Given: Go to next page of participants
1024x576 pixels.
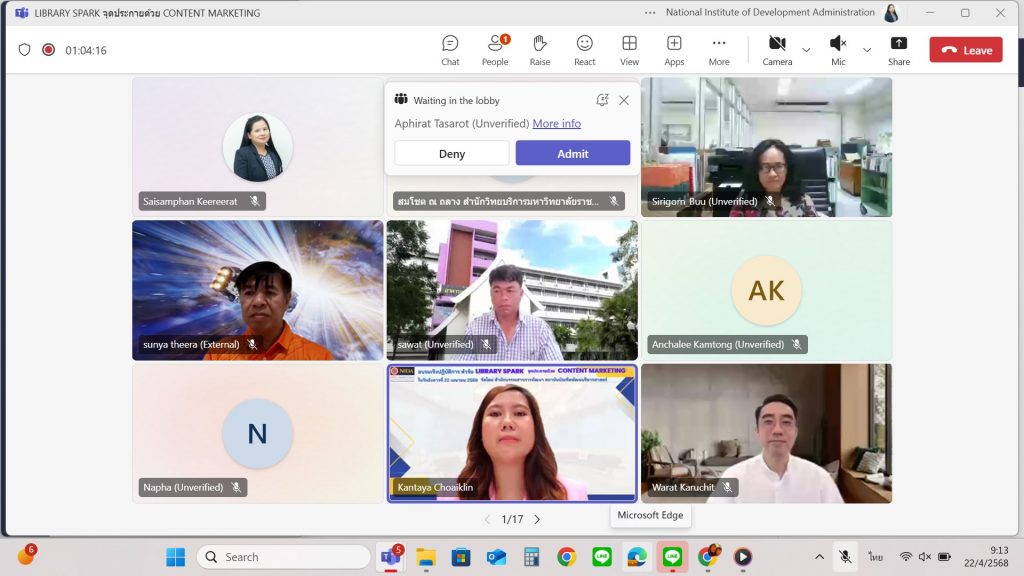Looking at the screenshot, I should coord(537,519).
